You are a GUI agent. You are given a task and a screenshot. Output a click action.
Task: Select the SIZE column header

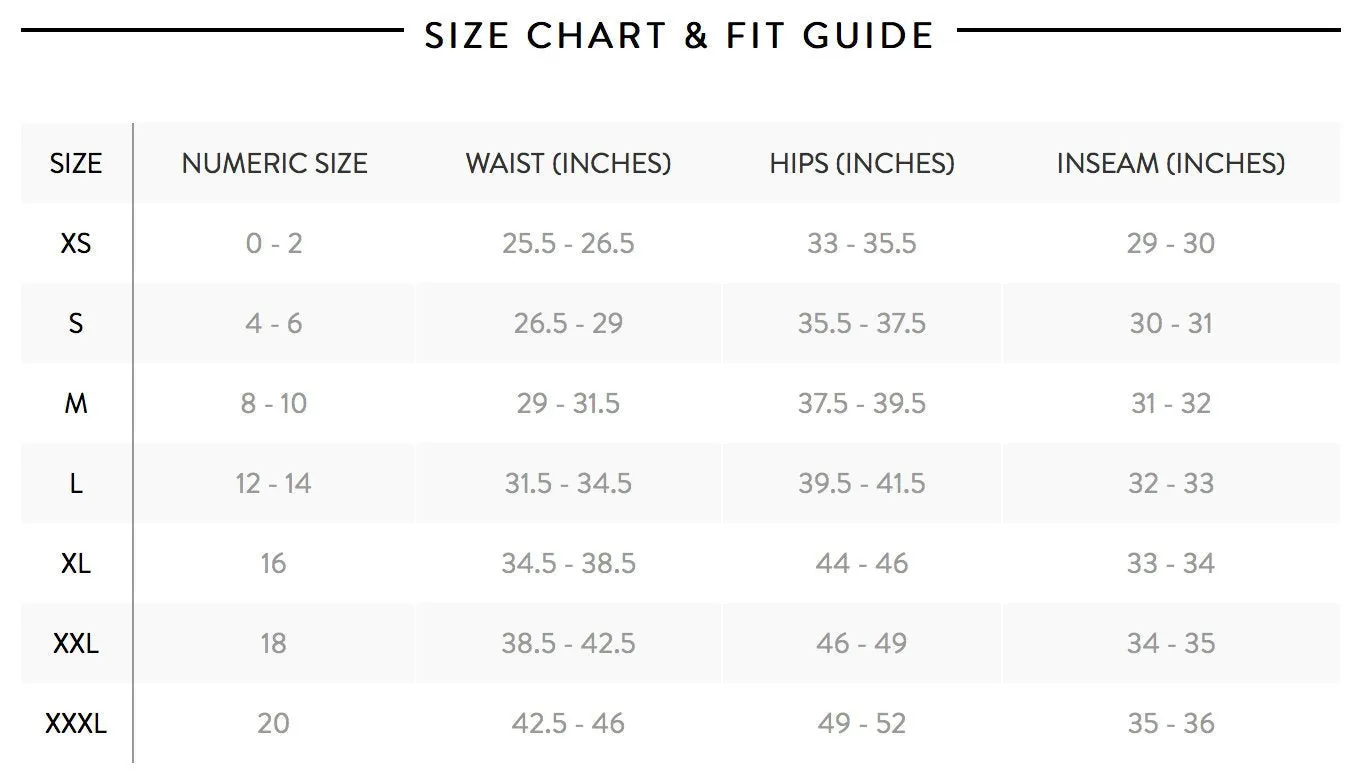coord(76,163)
